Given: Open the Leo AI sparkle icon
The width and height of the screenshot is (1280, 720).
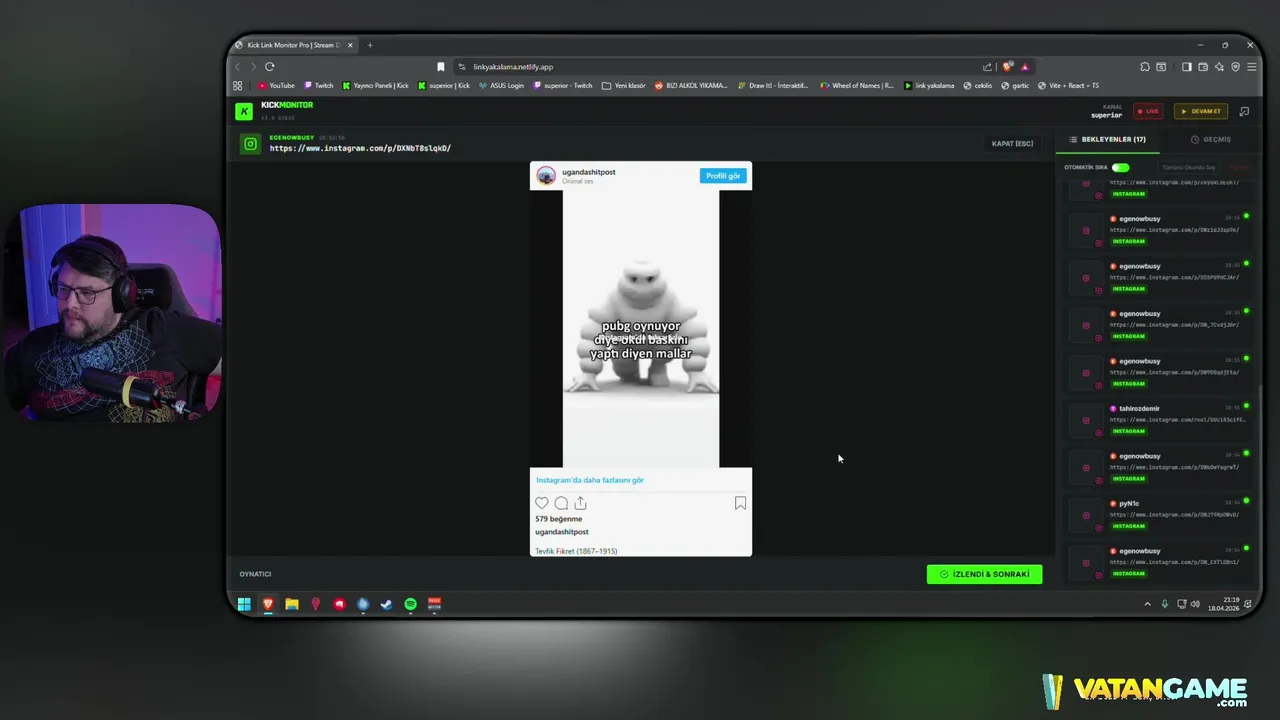Looking at the screenshot, I should coord(1219,67).
